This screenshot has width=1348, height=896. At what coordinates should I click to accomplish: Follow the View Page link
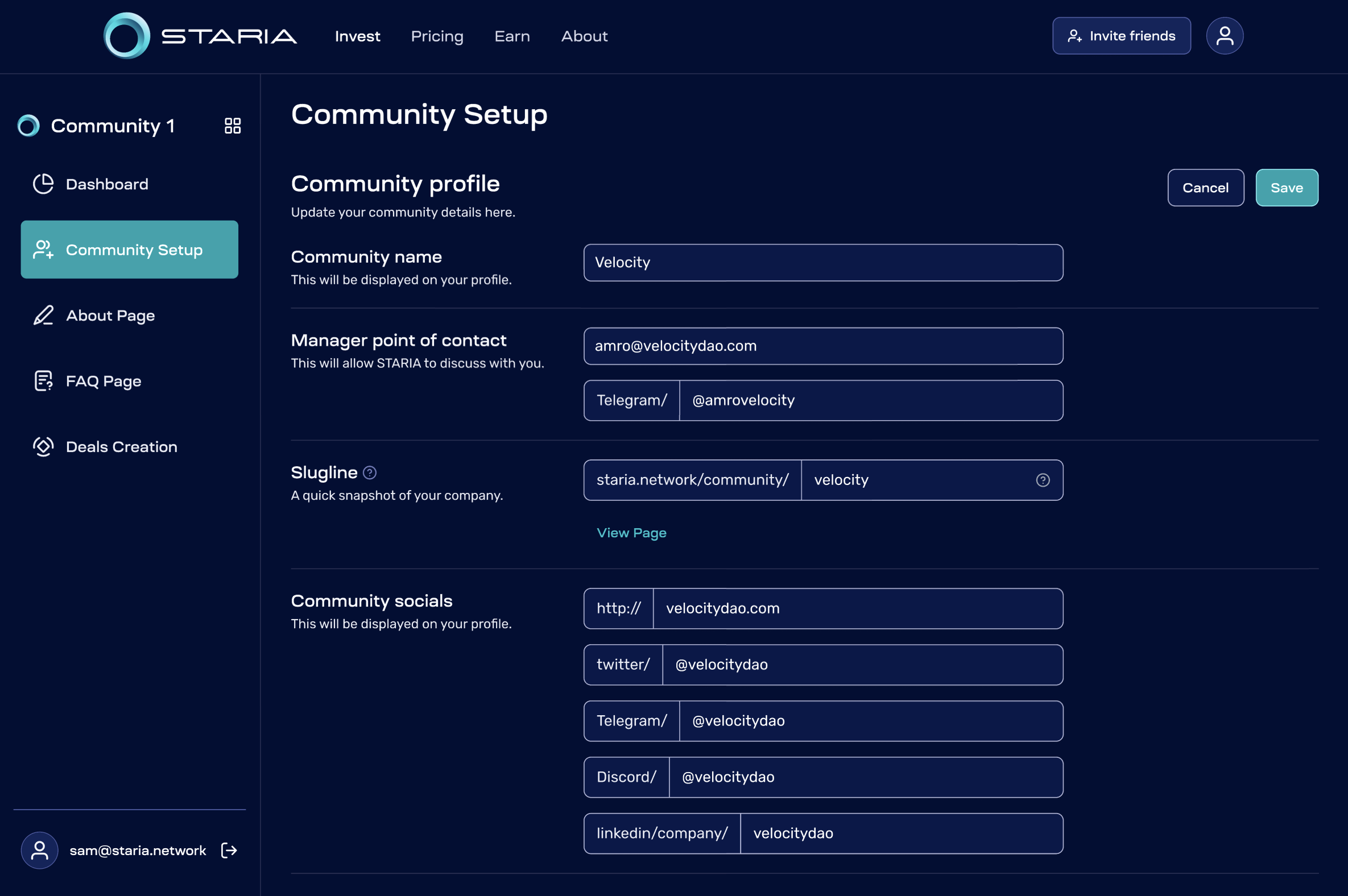[x=631, y=533]
